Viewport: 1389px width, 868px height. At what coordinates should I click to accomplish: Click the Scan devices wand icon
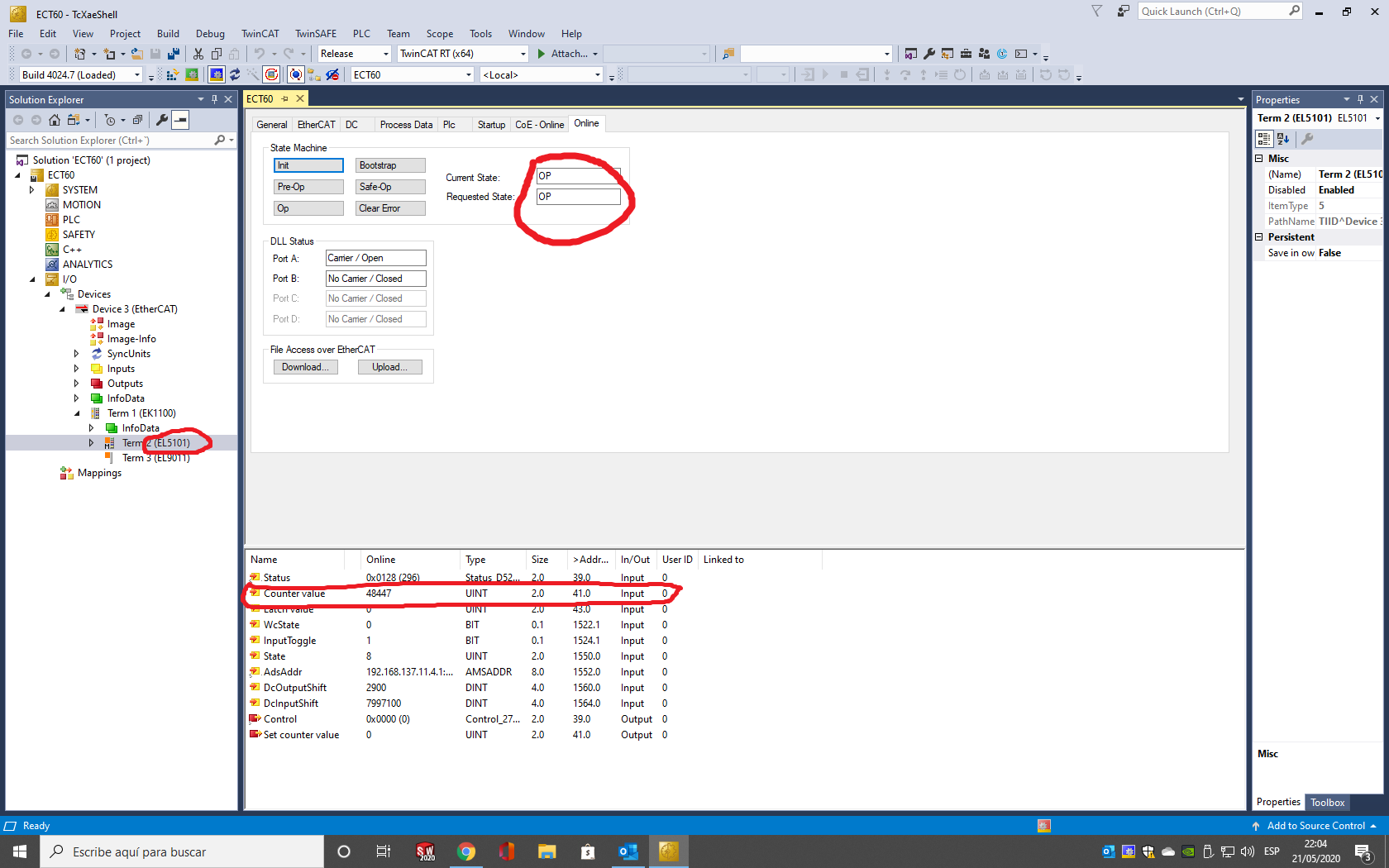pyautogui.click(x=252, y=75)
